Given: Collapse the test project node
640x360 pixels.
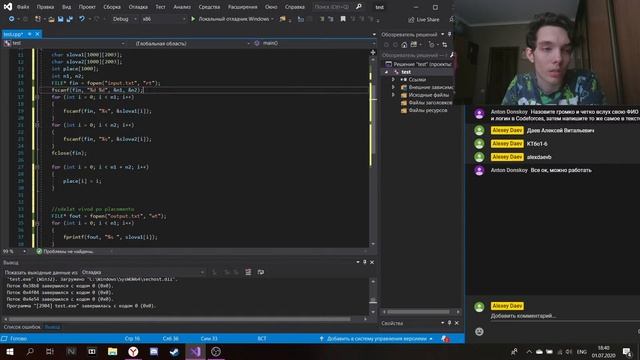Looking at the screenshot, I should pos(387,72).
